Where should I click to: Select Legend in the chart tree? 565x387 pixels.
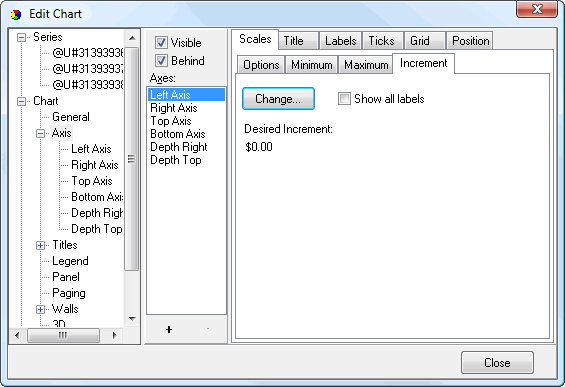[x=70, y=261]
